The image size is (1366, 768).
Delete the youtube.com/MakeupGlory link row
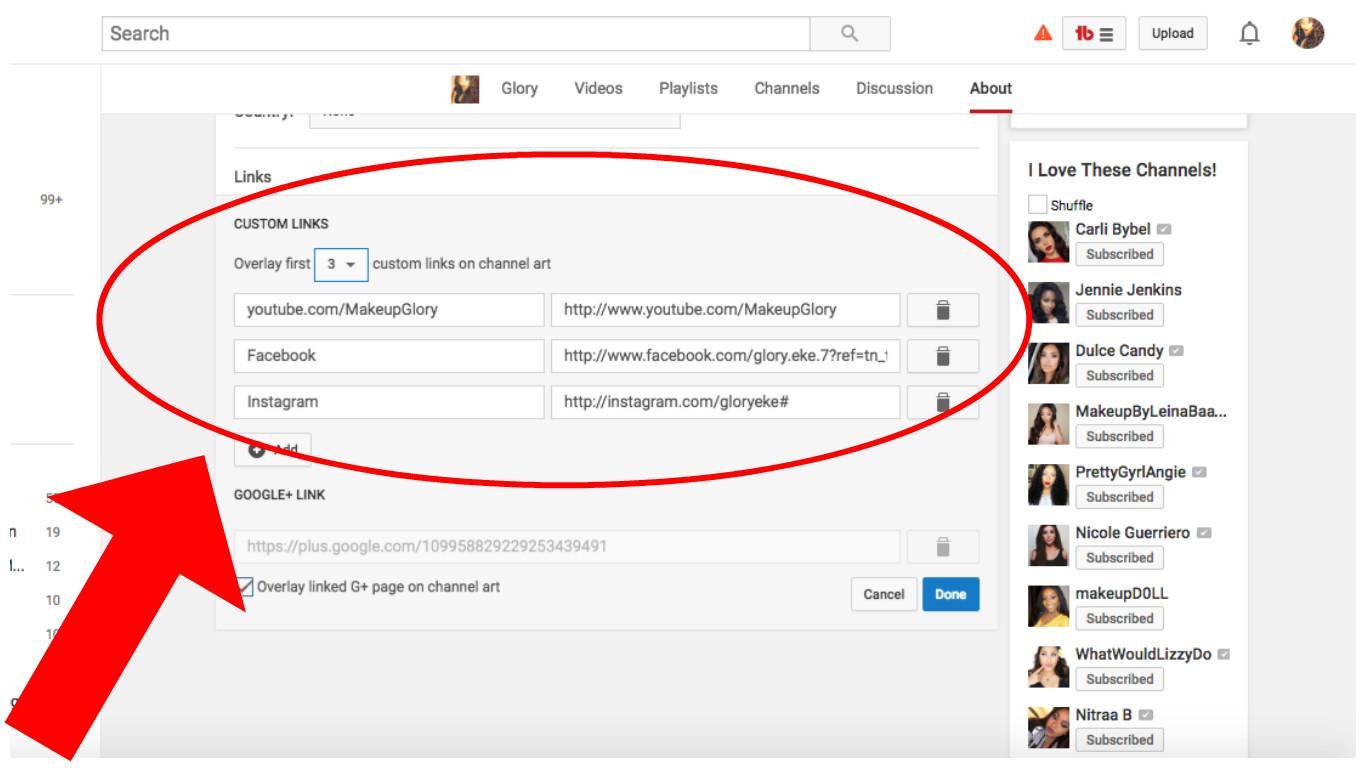(x=942, y=310)
